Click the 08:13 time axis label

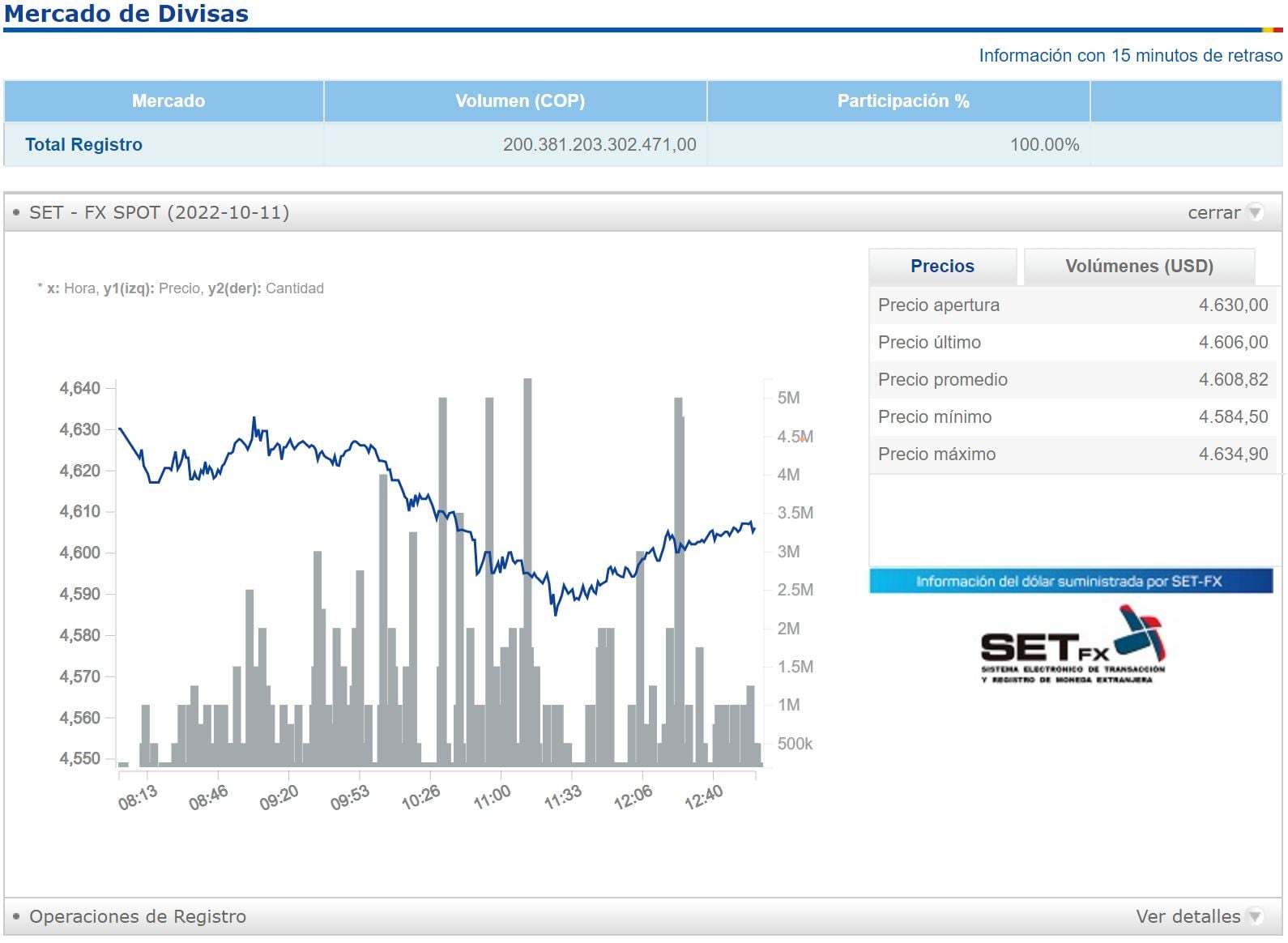138,798
